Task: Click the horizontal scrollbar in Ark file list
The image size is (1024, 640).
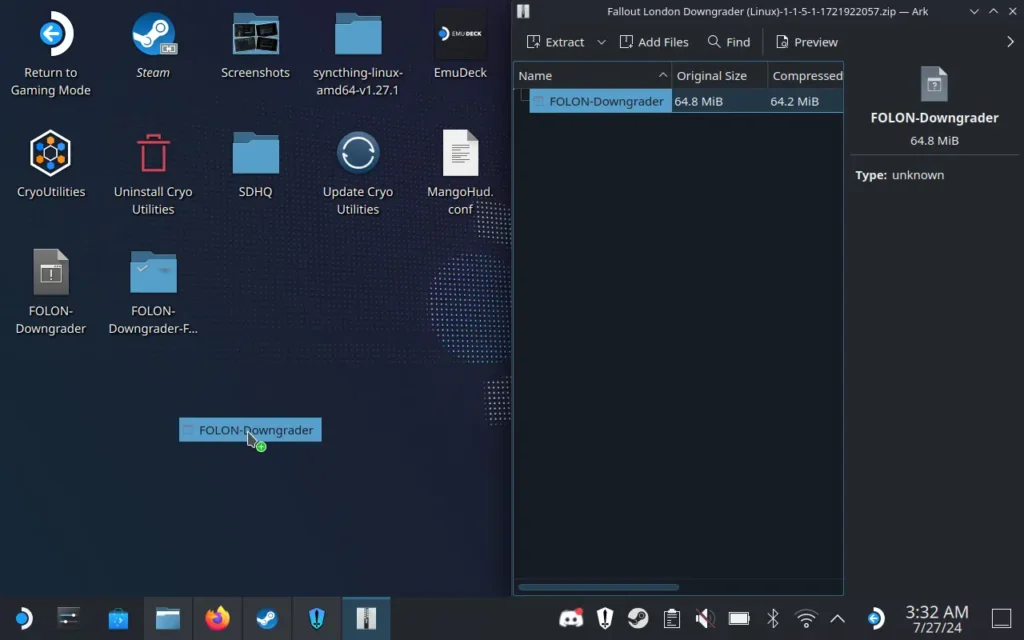Action: [599, 586]
